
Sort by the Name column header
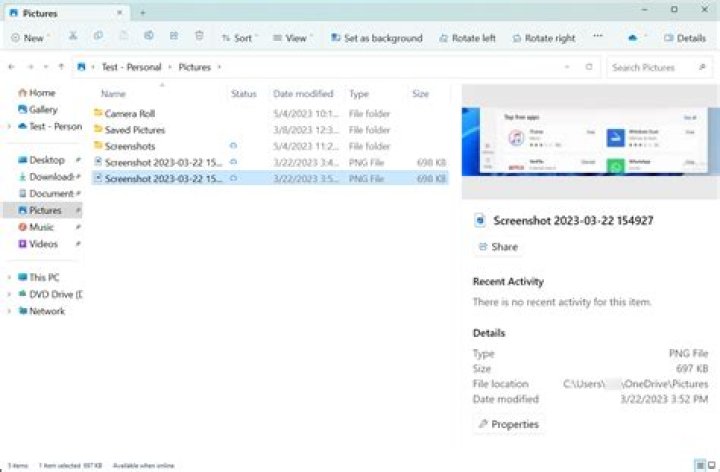113,94
